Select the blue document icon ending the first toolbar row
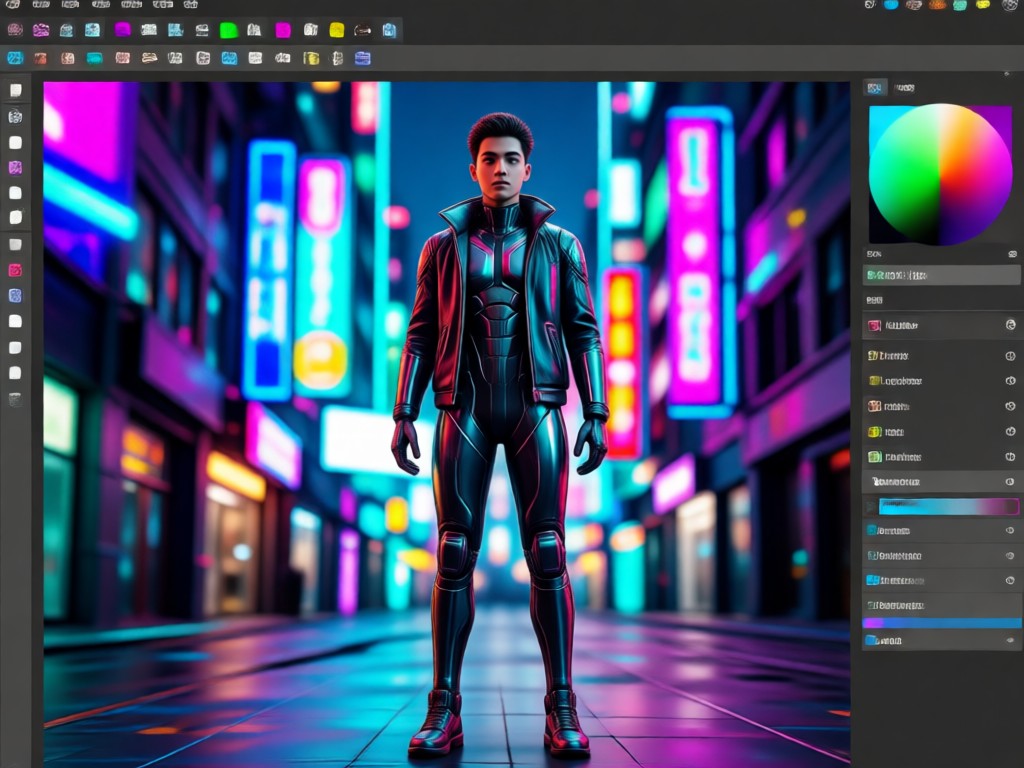The height and width of the screenshot is (768, 1024). pos(389,30)
